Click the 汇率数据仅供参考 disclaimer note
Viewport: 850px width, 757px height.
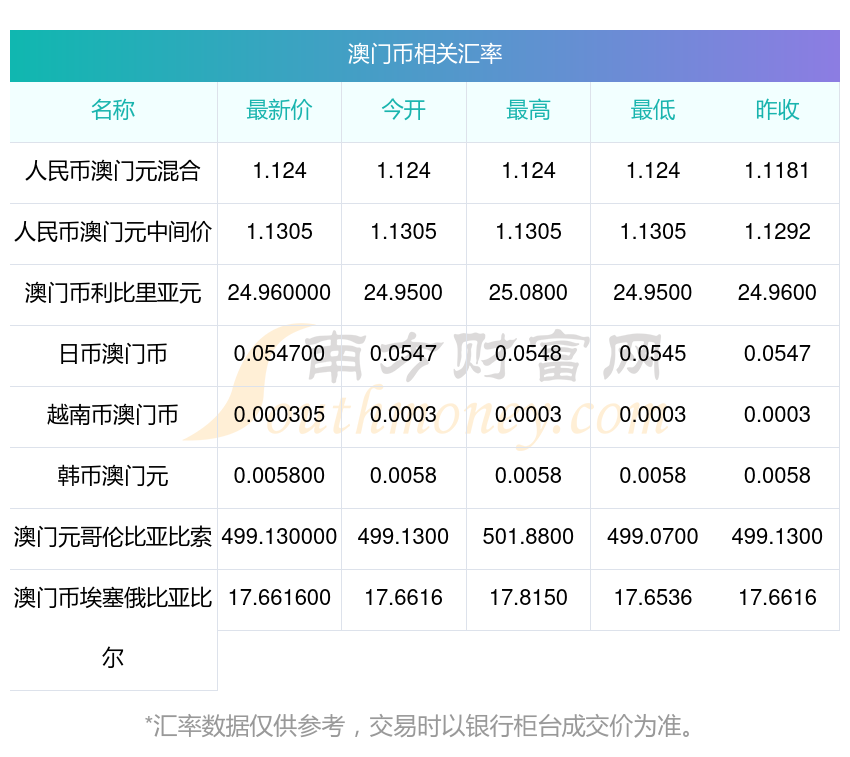tap(420, 727)
